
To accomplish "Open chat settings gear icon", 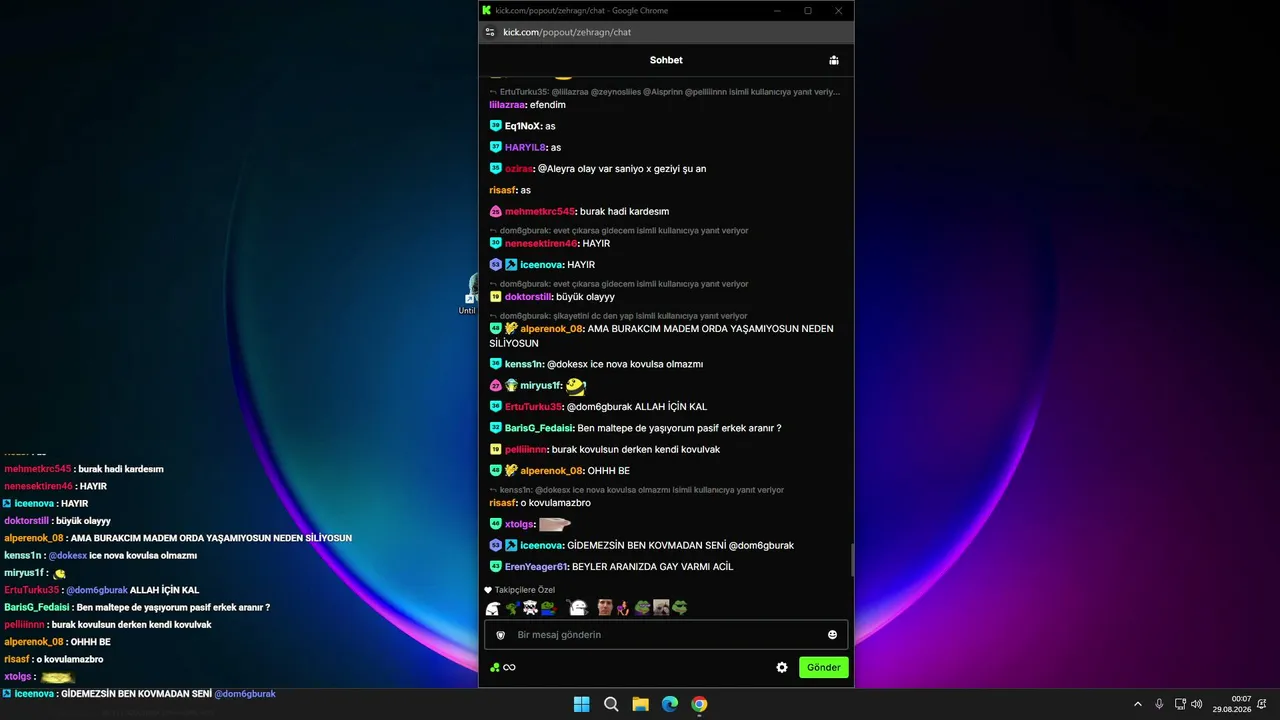I will [782, 667].
